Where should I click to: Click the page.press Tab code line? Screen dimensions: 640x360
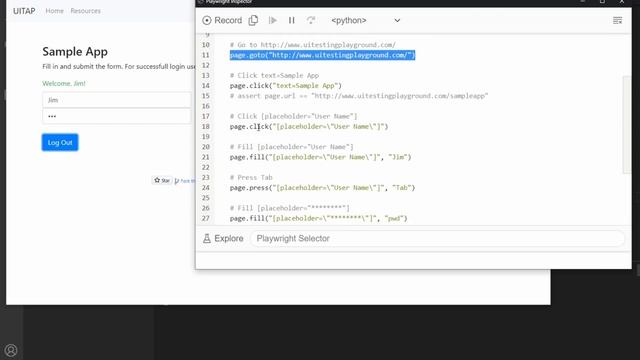(322, 188)
